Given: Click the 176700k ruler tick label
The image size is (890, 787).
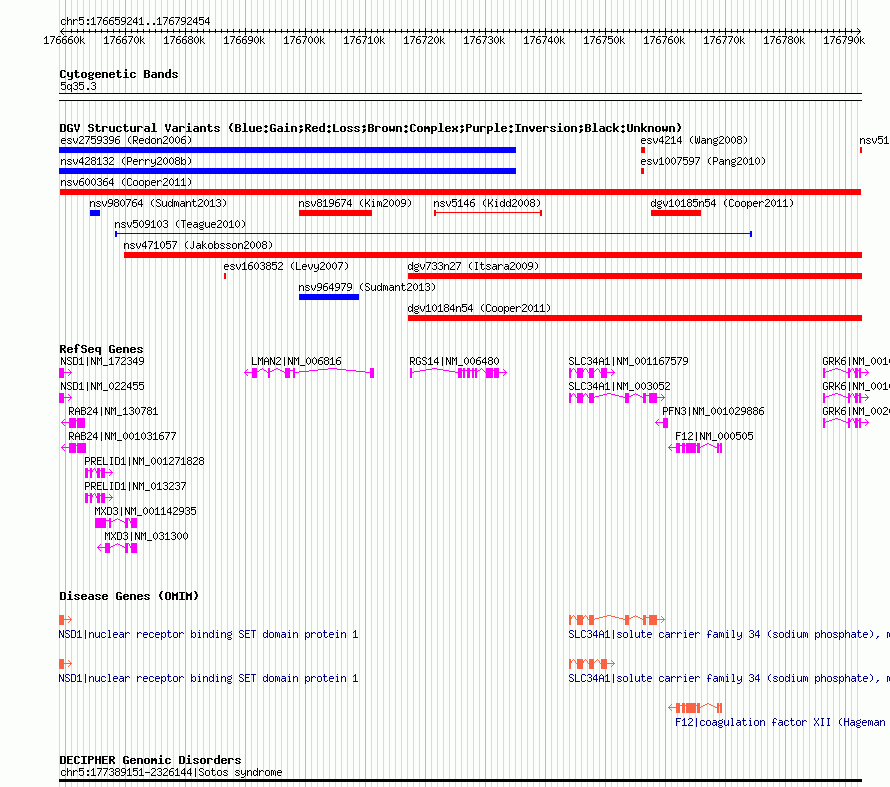Looking at the screenshot, I should (x=304, y=40).
